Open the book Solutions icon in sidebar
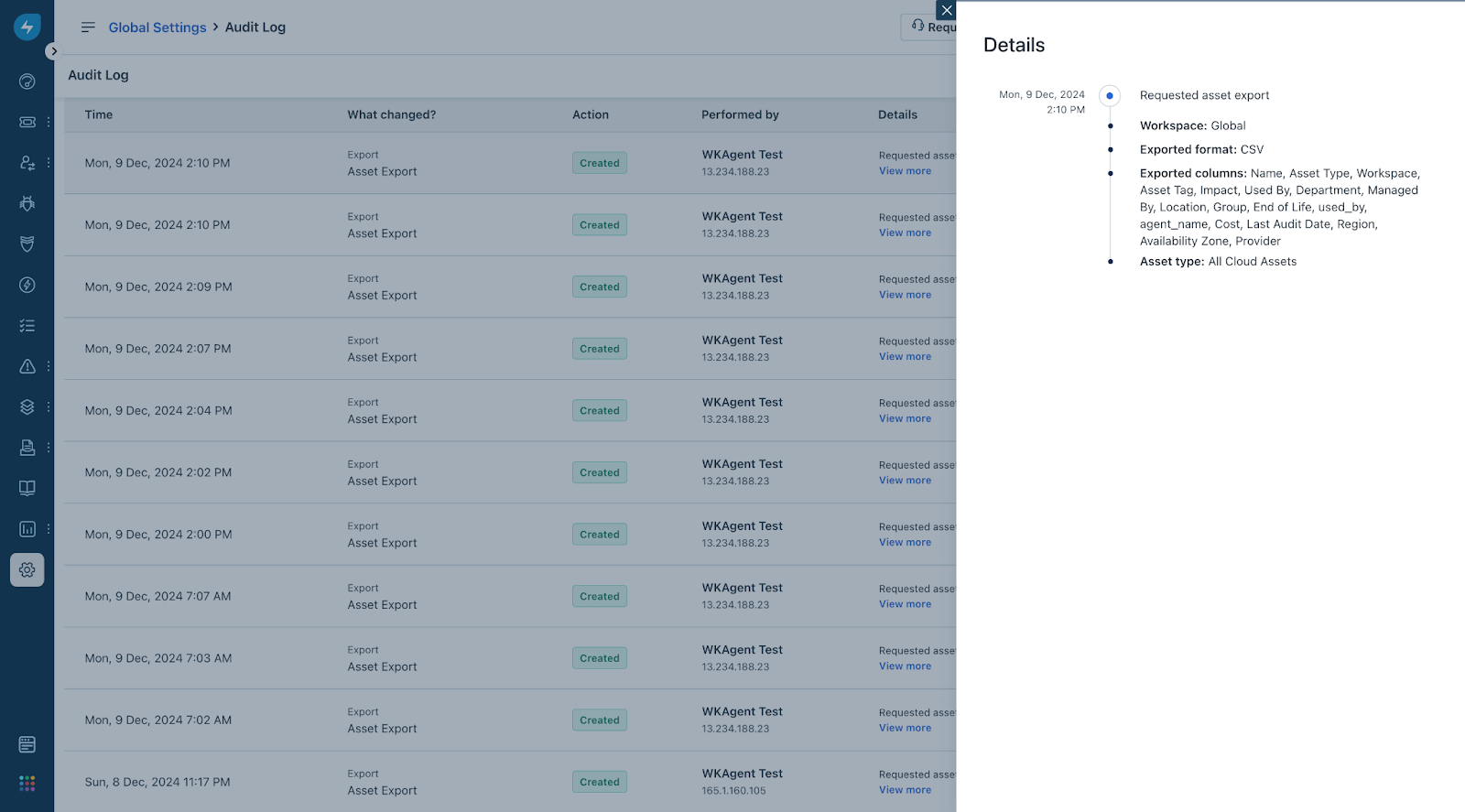 point(27,488)
